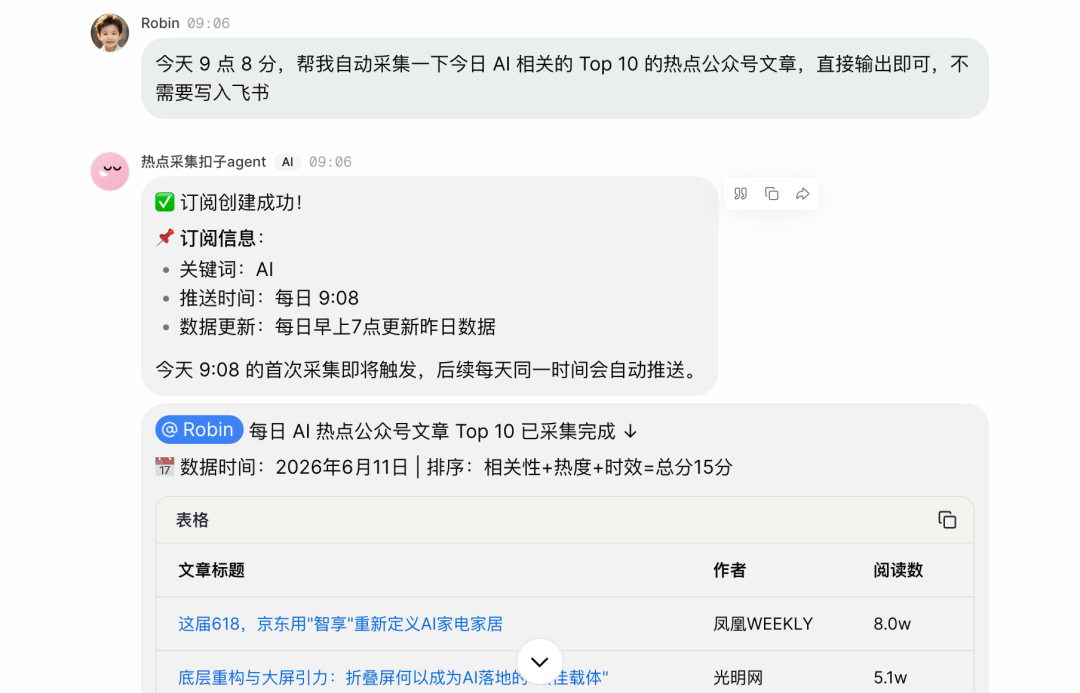Click the bullet 推送时间: 每日 9:08
1080x693 pixels.
269,298
